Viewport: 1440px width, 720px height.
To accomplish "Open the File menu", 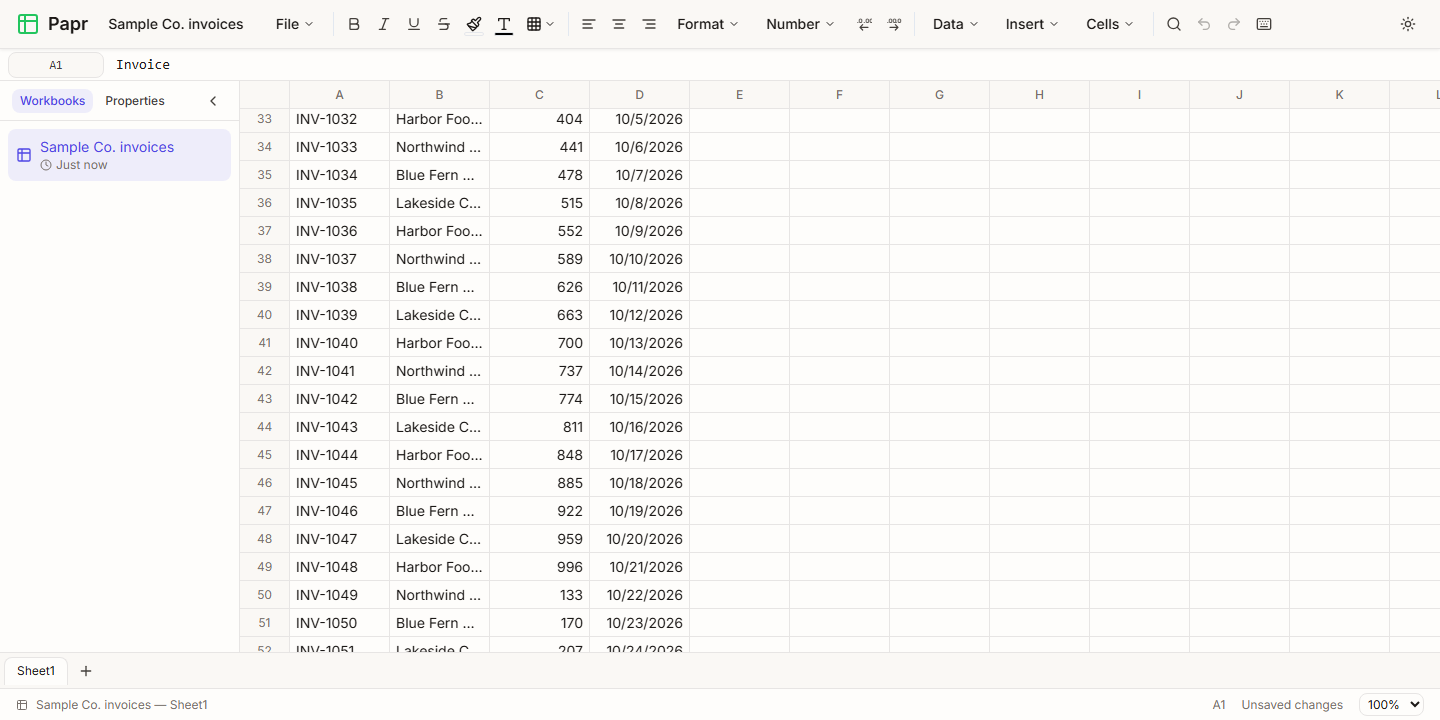I will point(295,24).
